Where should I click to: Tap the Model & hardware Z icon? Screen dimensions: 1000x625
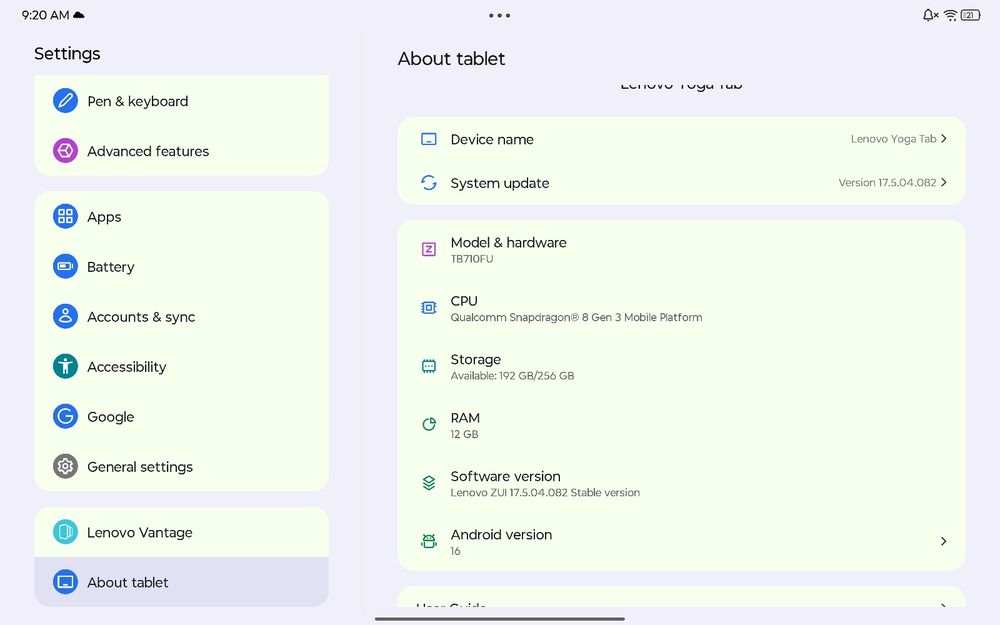[x=429, y=249]
